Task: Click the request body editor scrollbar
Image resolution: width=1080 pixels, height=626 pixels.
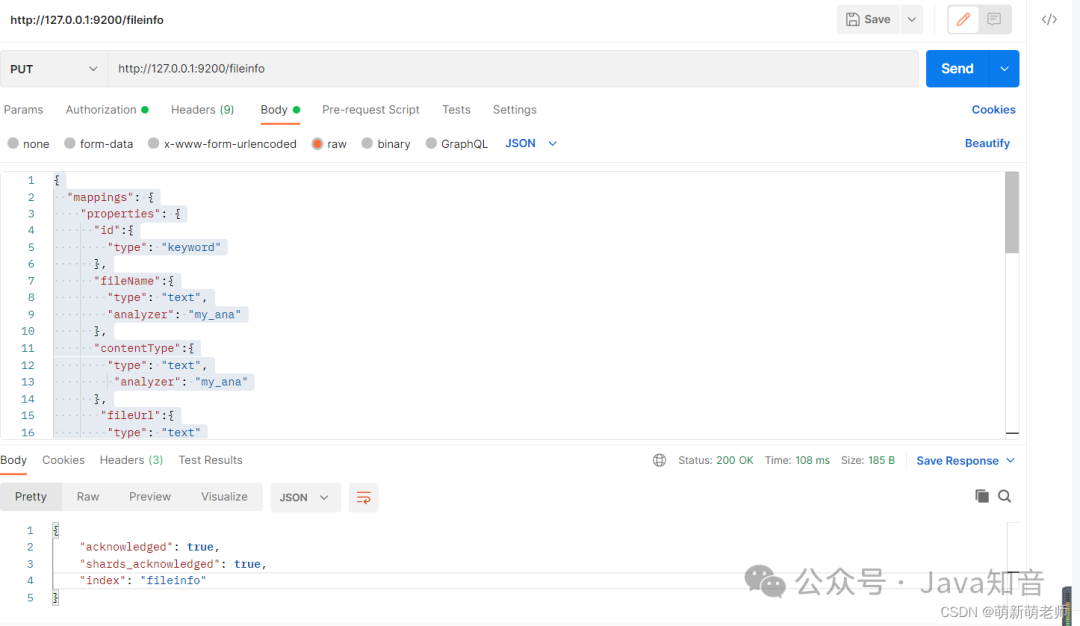Action: pyautogui.click(x=1012, y=213)
